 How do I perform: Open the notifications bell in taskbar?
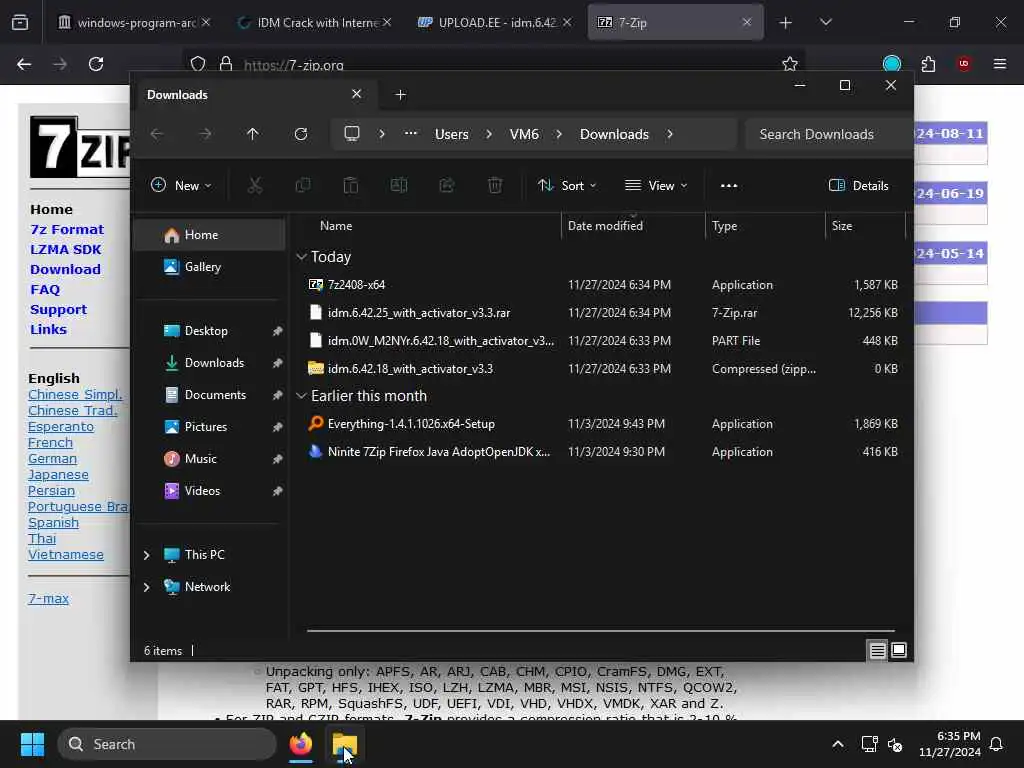[996, 744]
